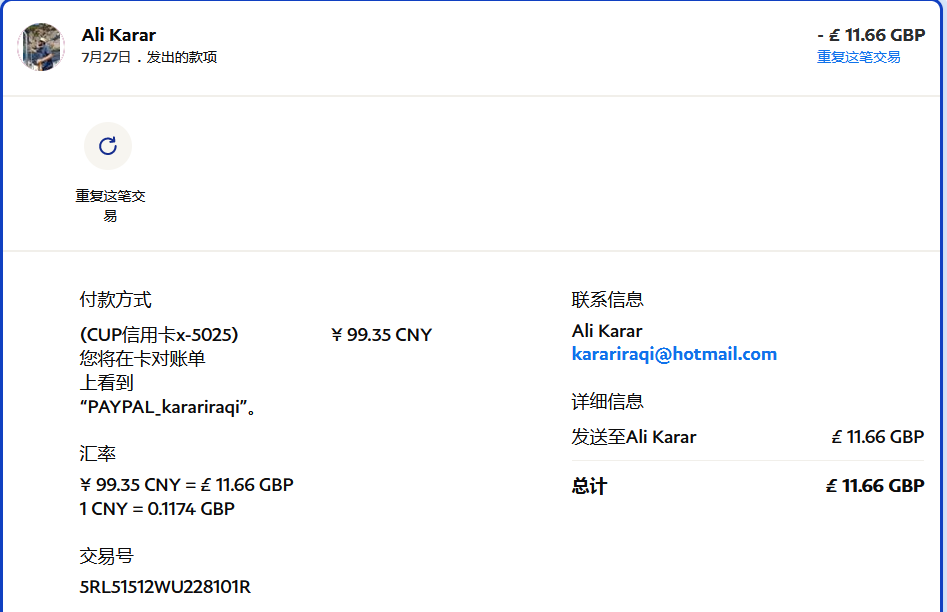Screen dimensions: 947x612
Task: Click Ali Karar under contact information
Action: click(607, 331)
